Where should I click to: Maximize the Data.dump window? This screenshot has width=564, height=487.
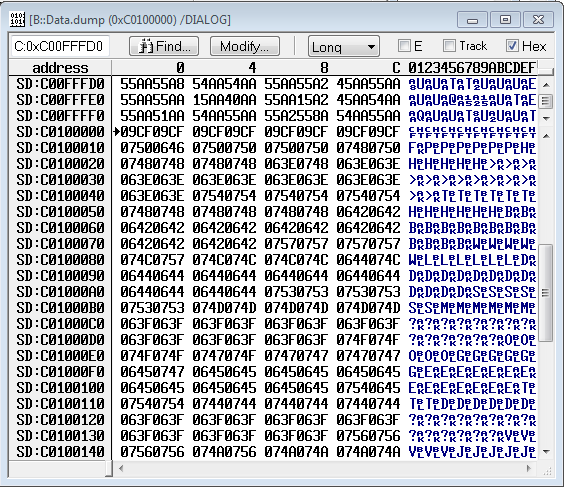click(x=505, y=19)
